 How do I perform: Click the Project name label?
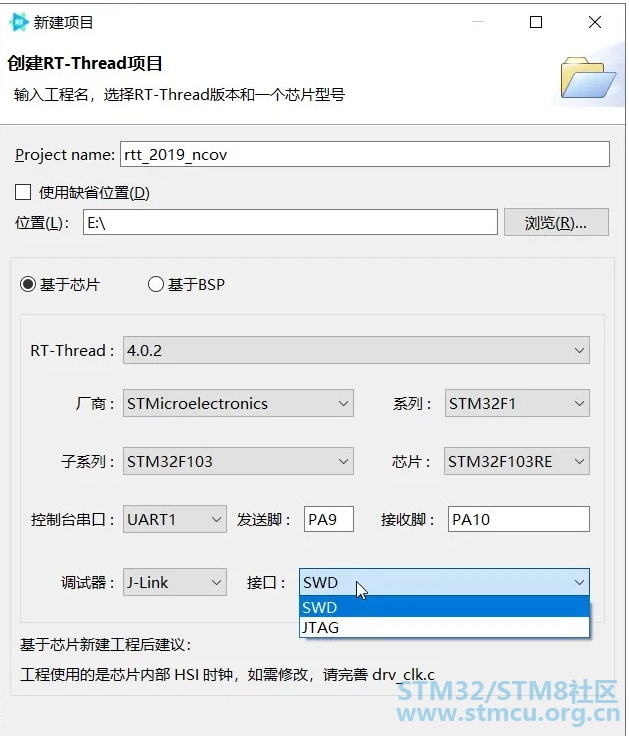[x=65, y=154]
